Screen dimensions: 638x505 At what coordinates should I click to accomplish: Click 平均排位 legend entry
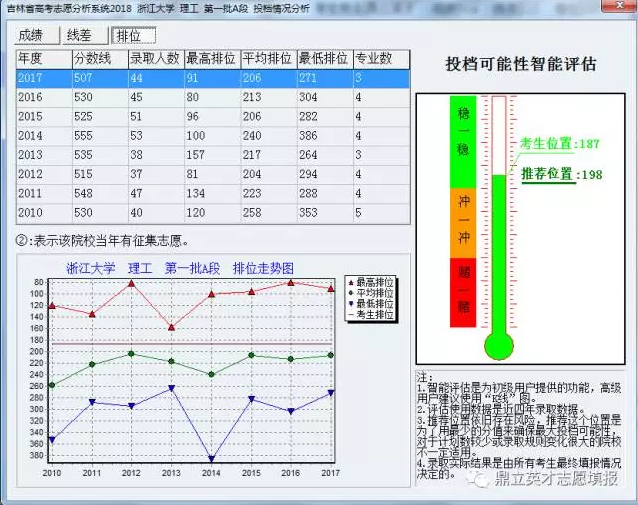(x=371, y=293)
